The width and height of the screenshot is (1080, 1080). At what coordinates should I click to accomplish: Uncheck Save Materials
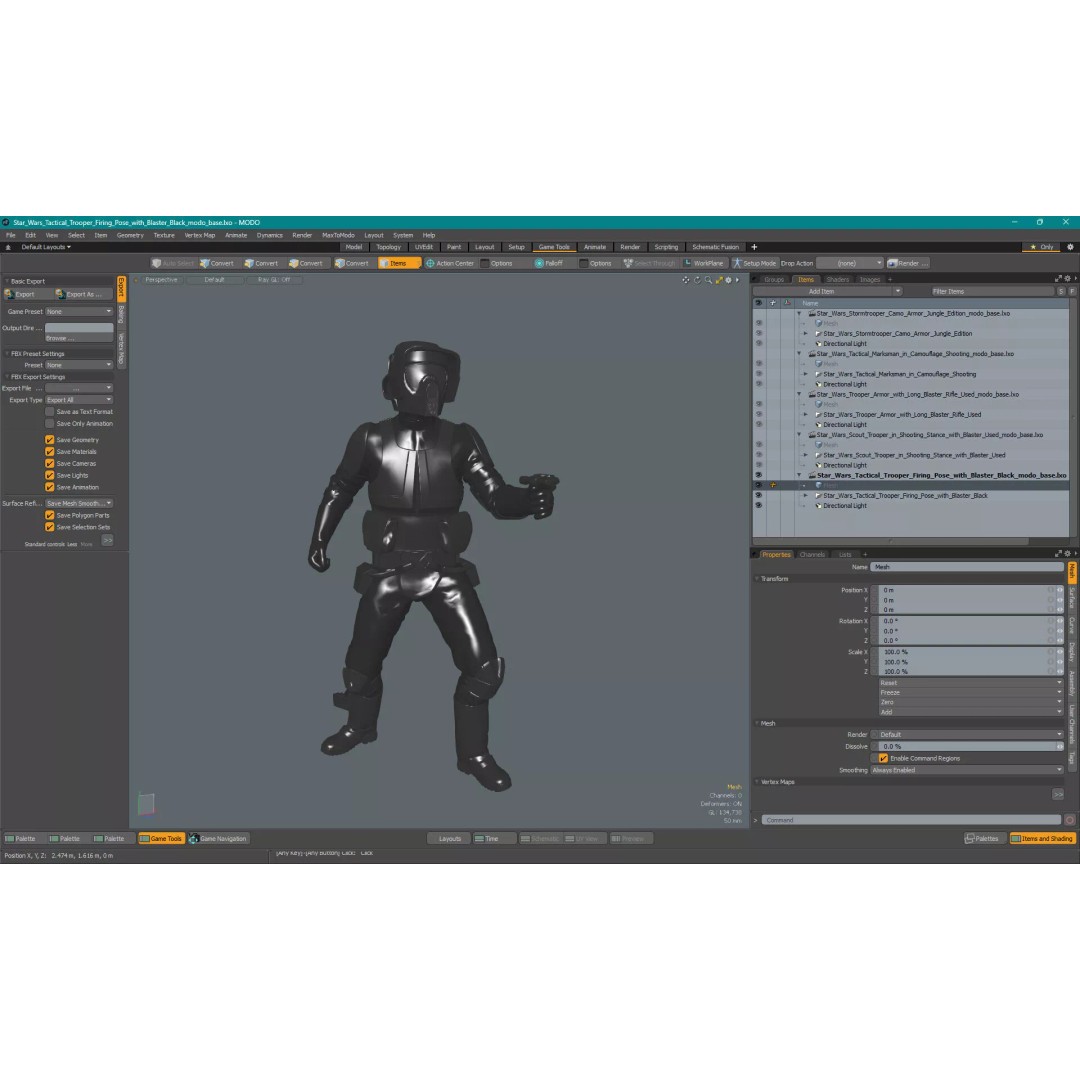pos(50,452)
